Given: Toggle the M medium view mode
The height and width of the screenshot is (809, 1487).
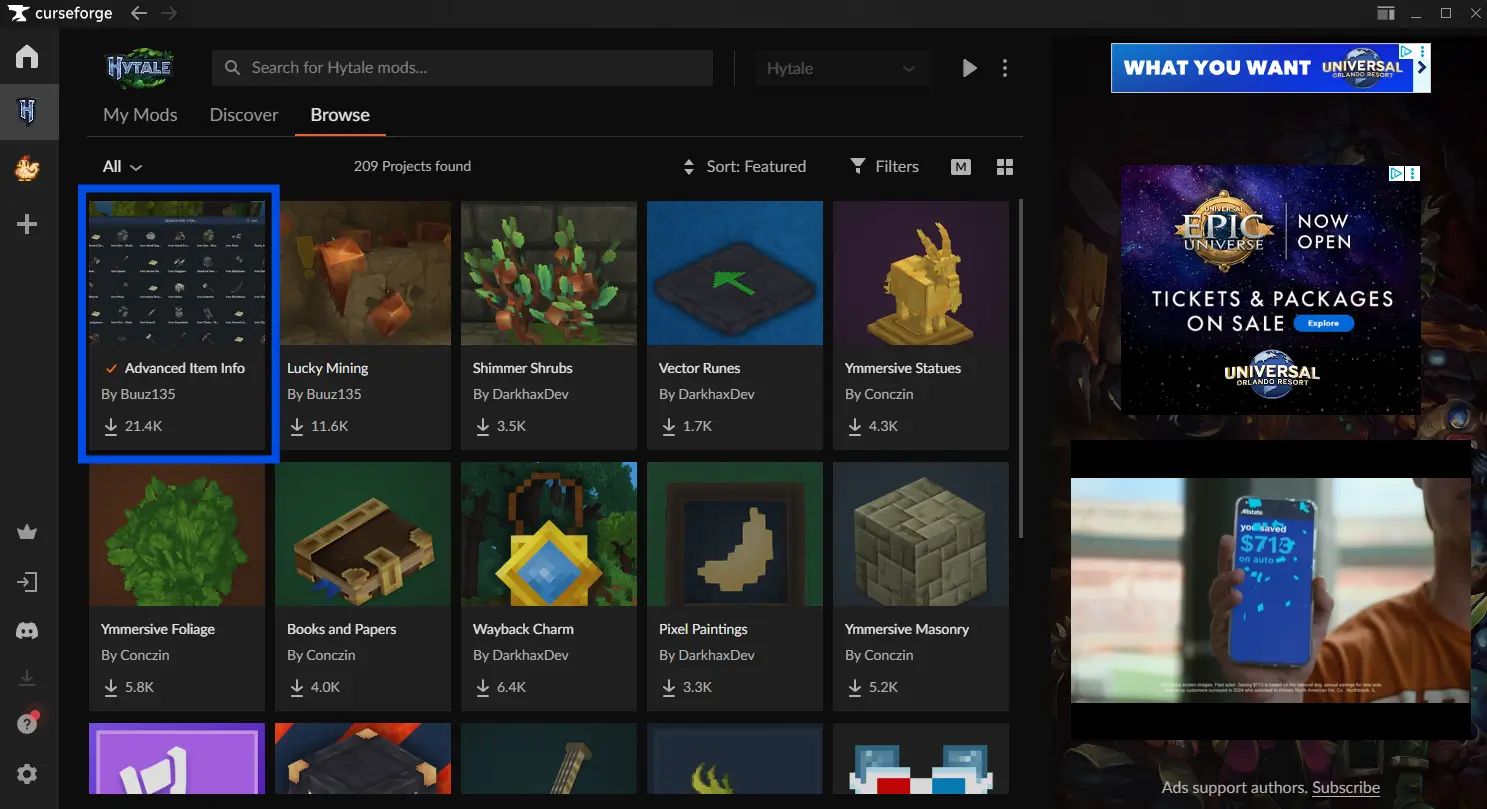Looking at the screenshot, I should point(961,167).
